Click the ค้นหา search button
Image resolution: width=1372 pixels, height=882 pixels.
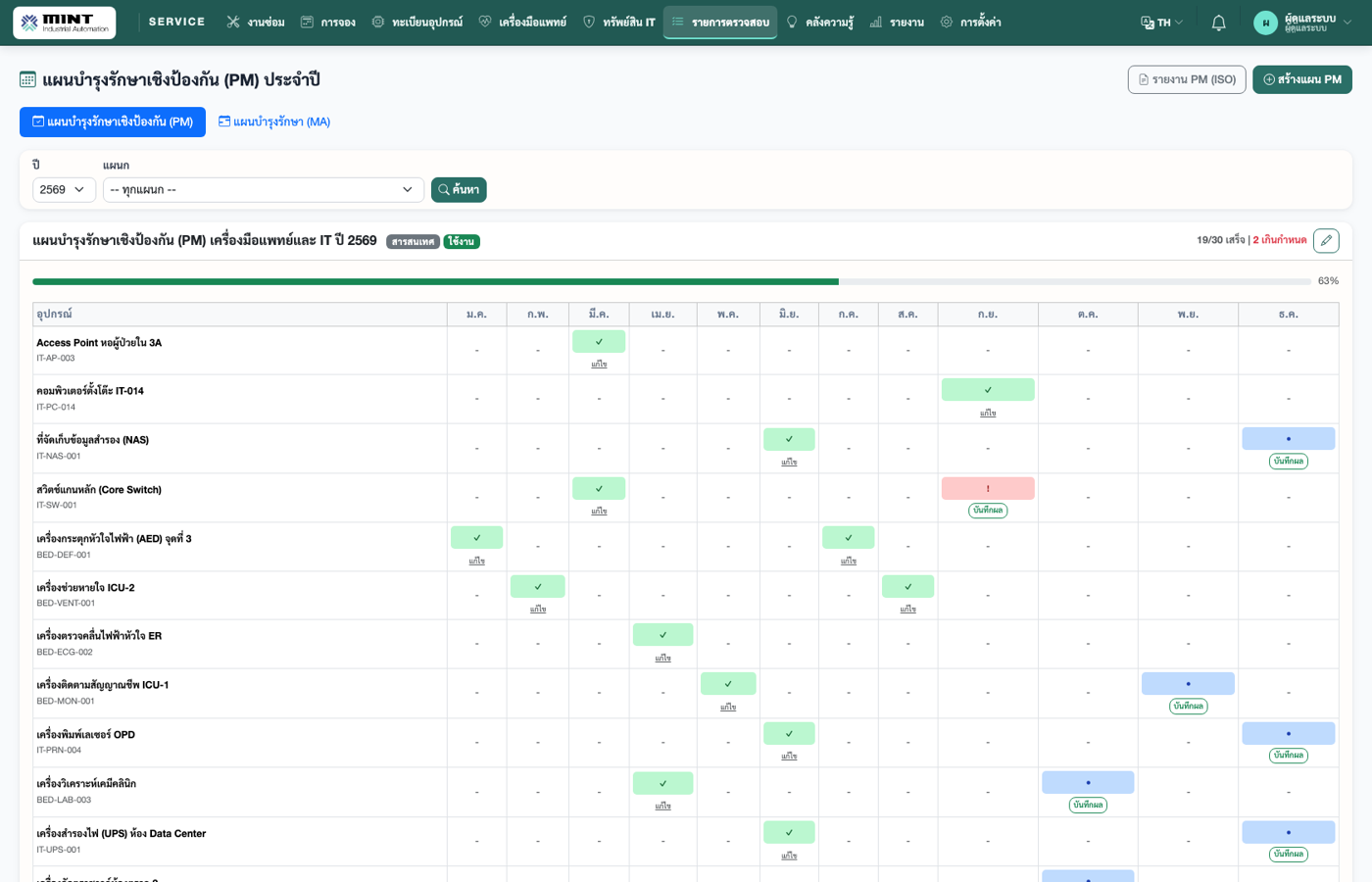pyautogui.click(x=459, y=190)
